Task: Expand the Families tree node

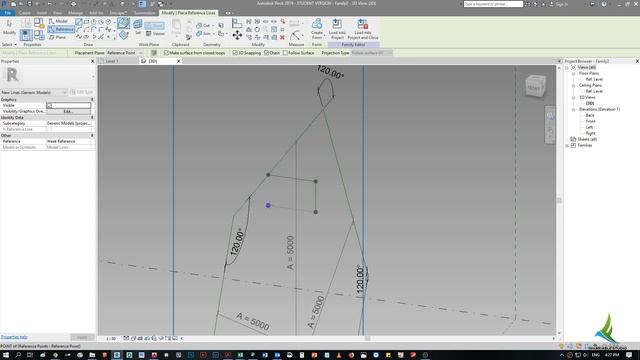Action: click(567, 145)
